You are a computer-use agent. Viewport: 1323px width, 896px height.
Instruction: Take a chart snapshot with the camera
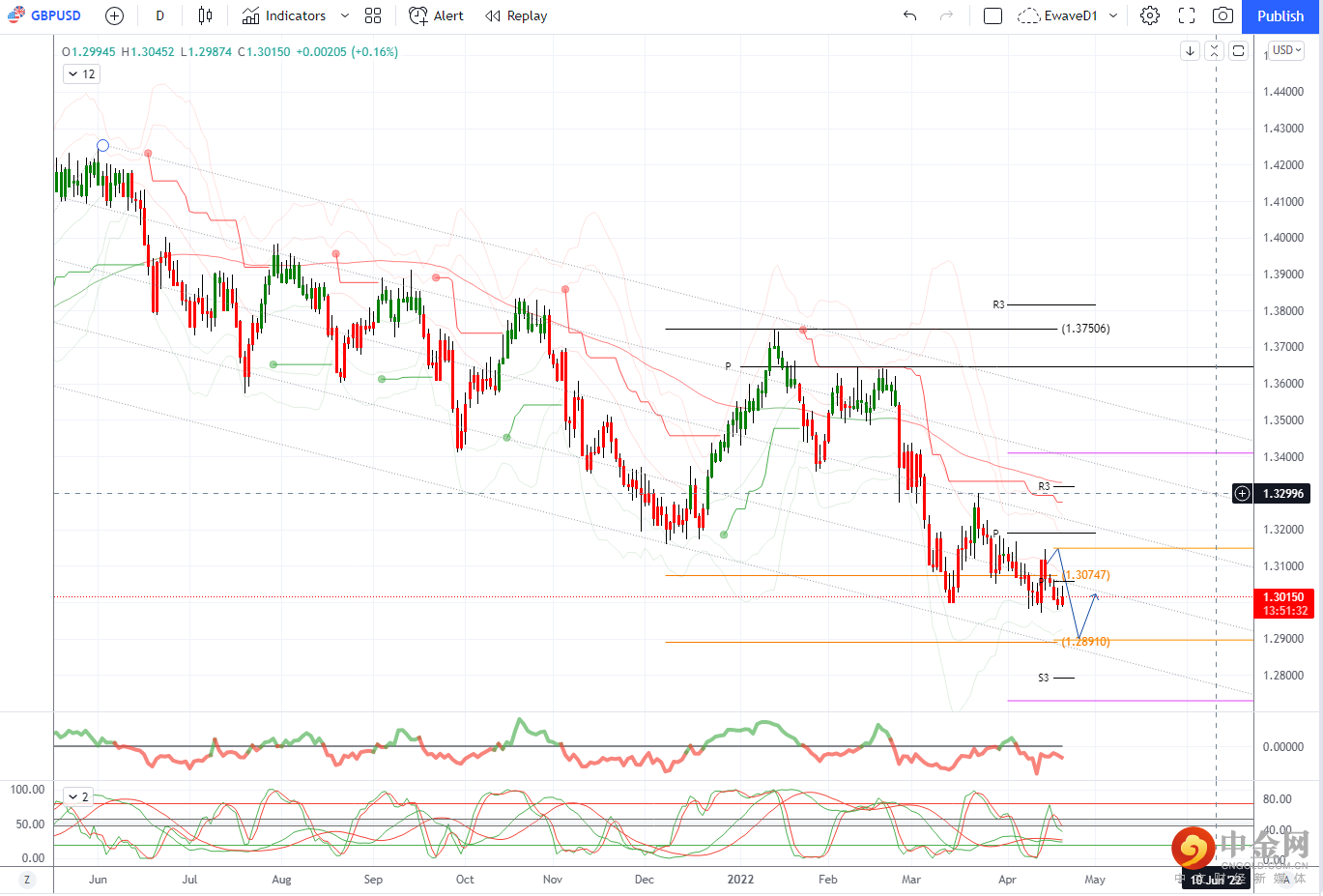click(x=1222, y=15)
